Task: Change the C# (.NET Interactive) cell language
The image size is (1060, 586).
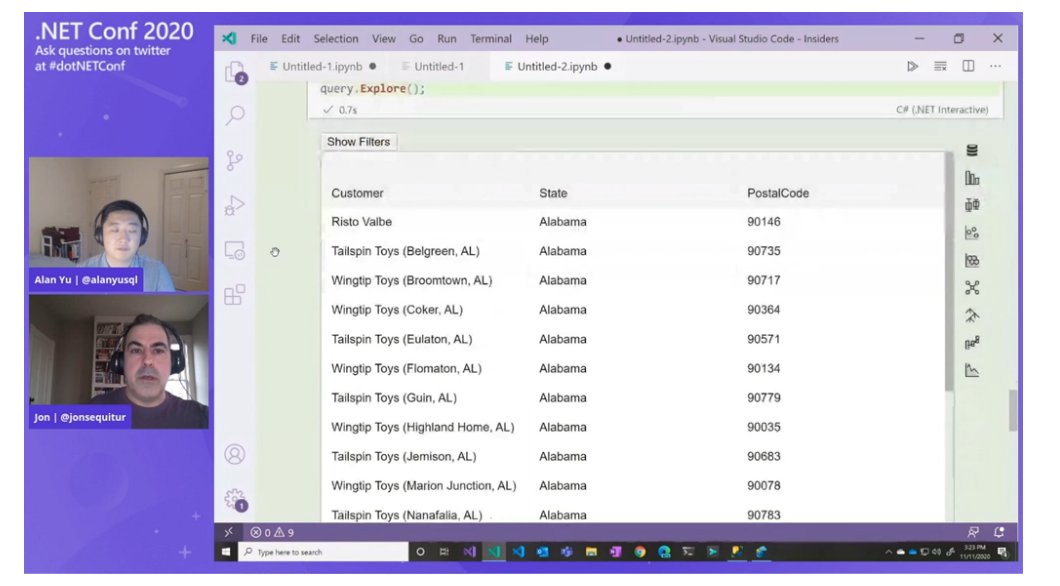Action: pyautogui.click(x=942, y=109)
